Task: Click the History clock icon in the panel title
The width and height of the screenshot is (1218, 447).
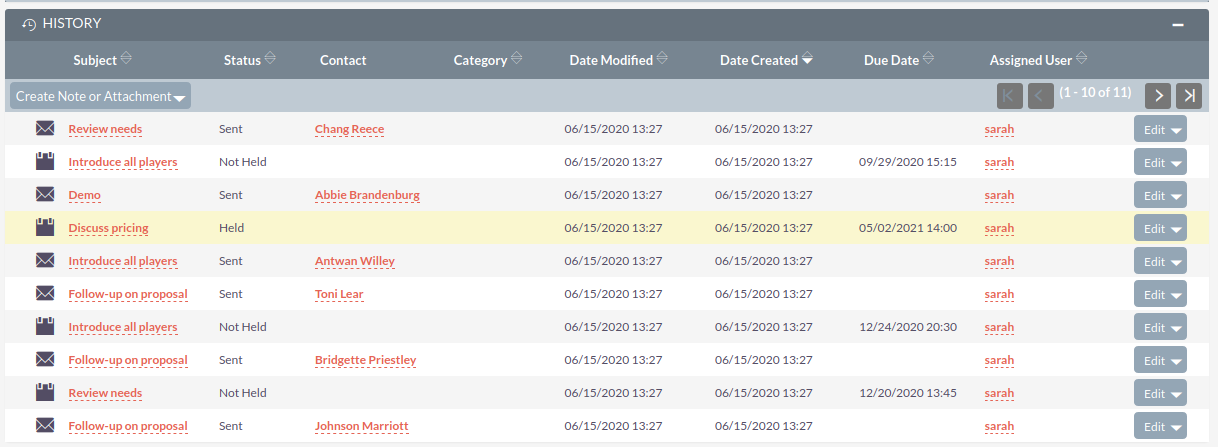Action: tap(30, 23)
